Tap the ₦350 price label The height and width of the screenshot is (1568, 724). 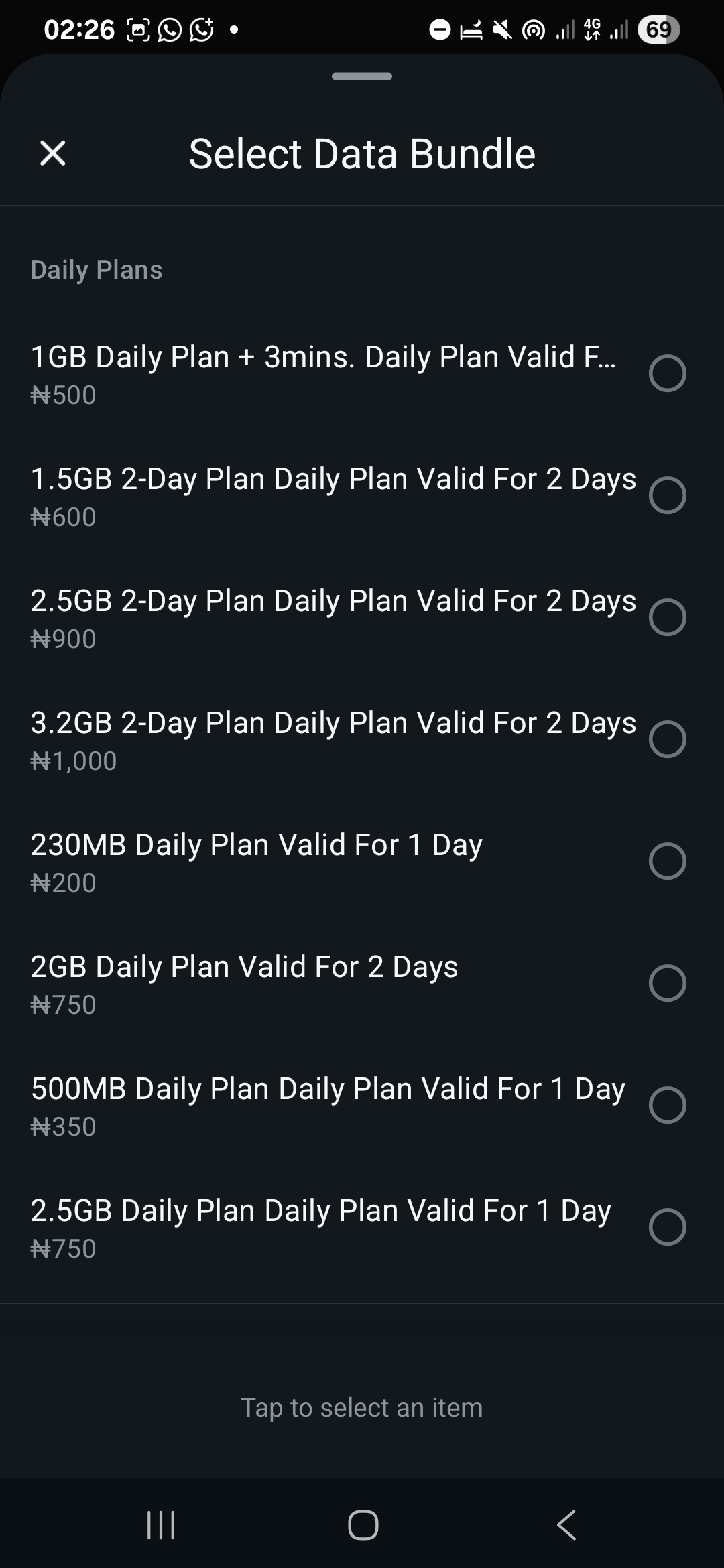click(64, 1127)
